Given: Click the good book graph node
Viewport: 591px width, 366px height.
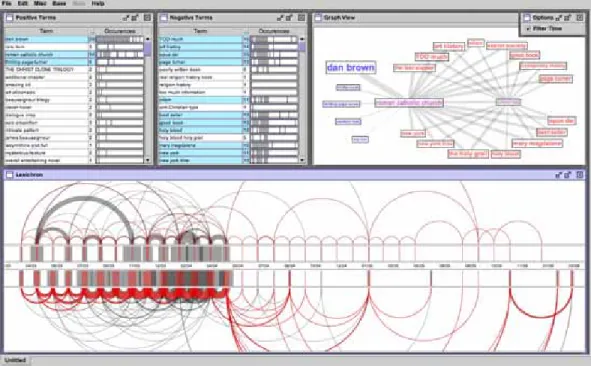Looking at the screenshot, I should [x=525, y=55].
